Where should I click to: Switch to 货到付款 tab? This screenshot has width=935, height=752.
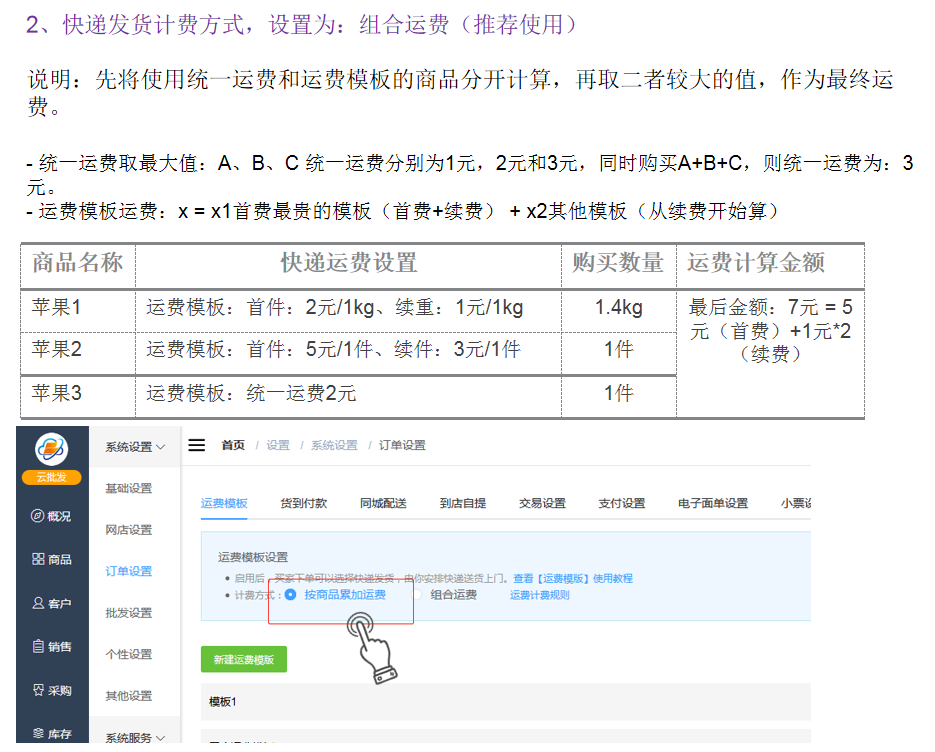(x=304, y=503)
